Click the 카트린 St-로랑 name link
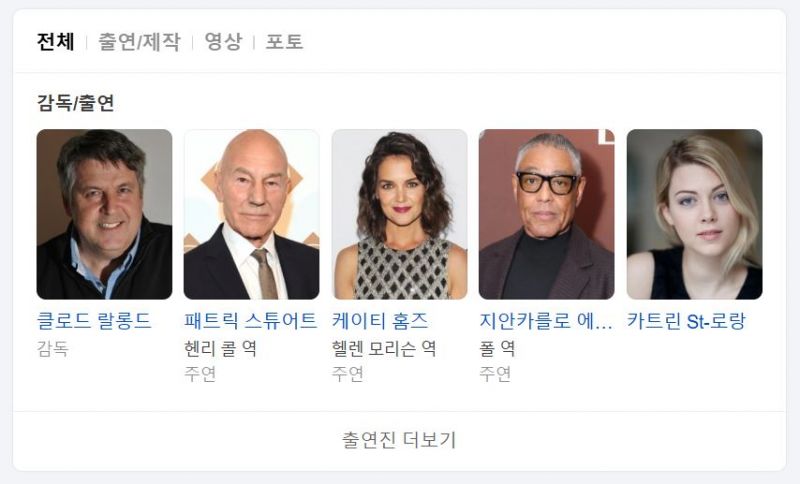 pyautogui.click(x=686, y=321)
